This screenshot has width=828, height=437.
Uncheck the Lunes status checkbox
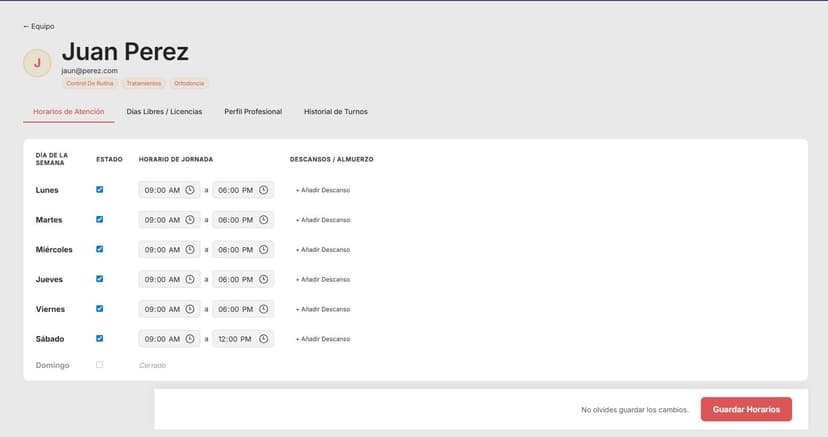click(99, 189)
